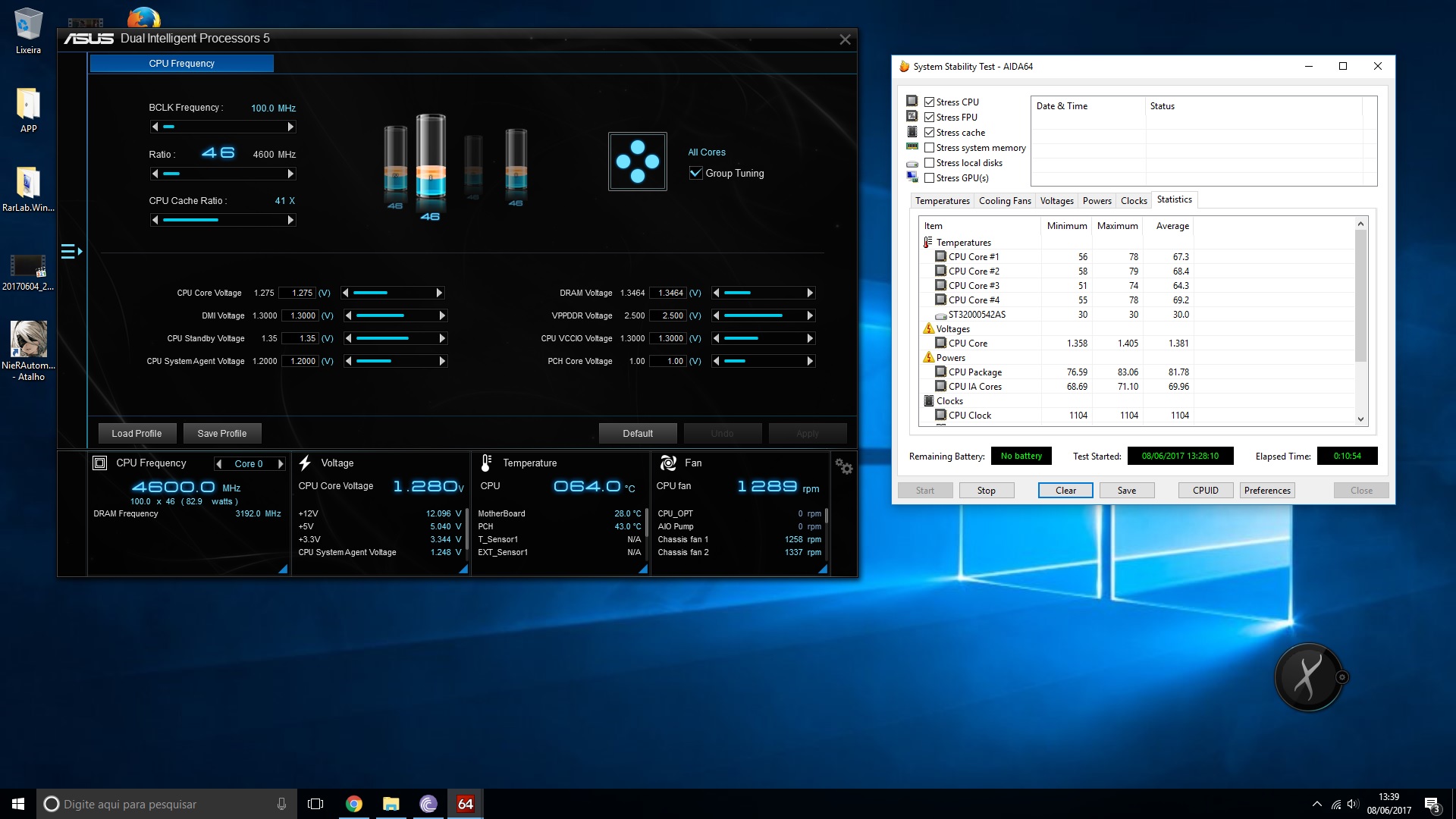Decrease BCLK Frequency with left arrow
Image resolution: width=1456 pixels, height=819 pixels.
[x=155, y=127]
